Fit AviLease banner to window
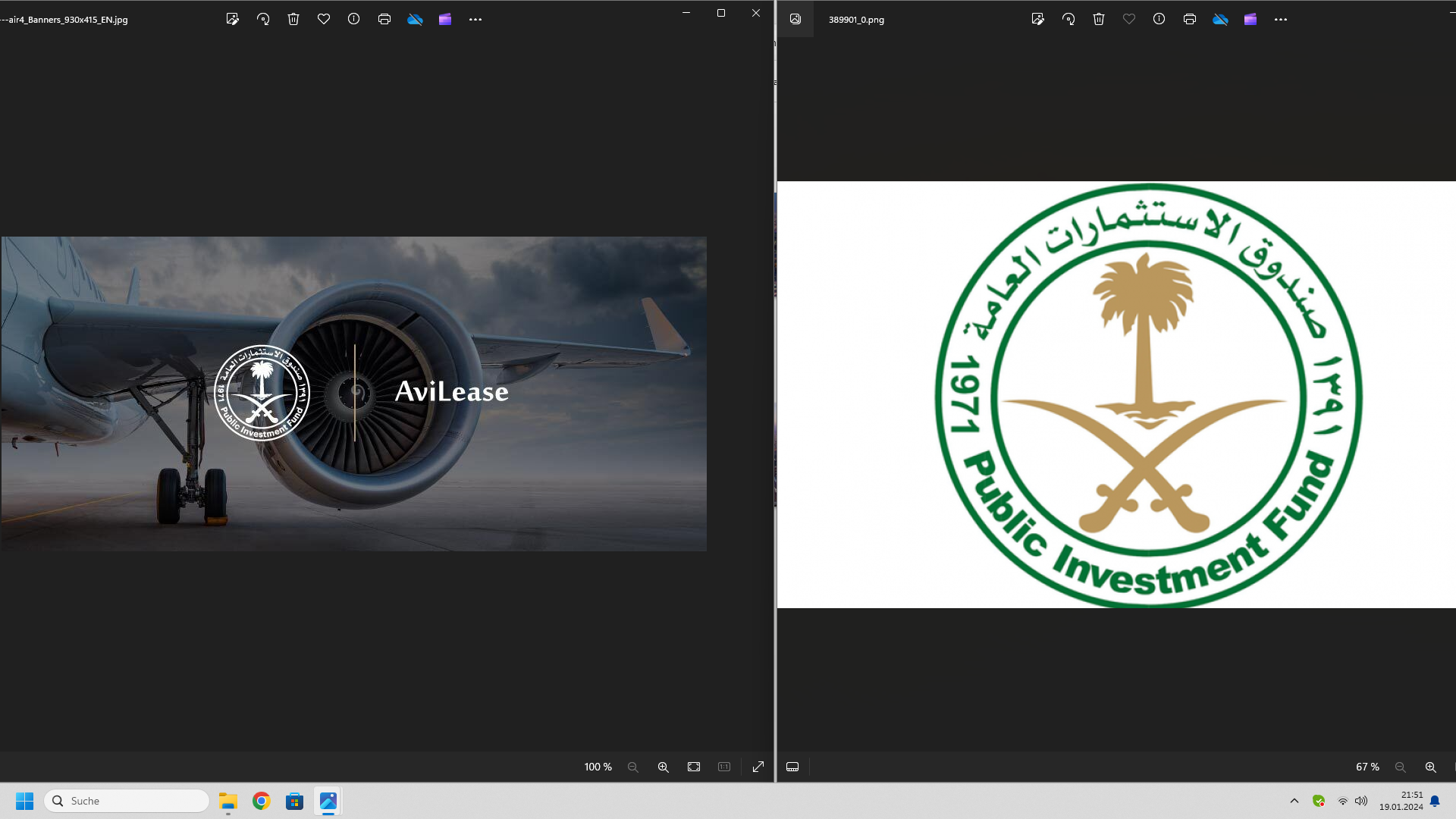 tap(694, 767)
